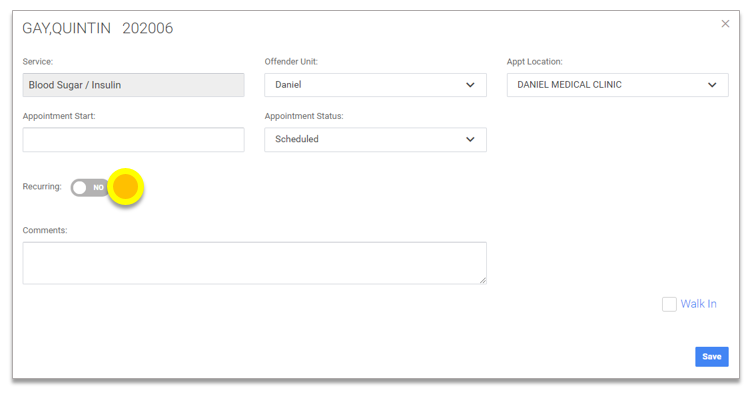Click the Recurring: label
The height and width of the screenshot is (401, 755).
click(x=42, y=186)
